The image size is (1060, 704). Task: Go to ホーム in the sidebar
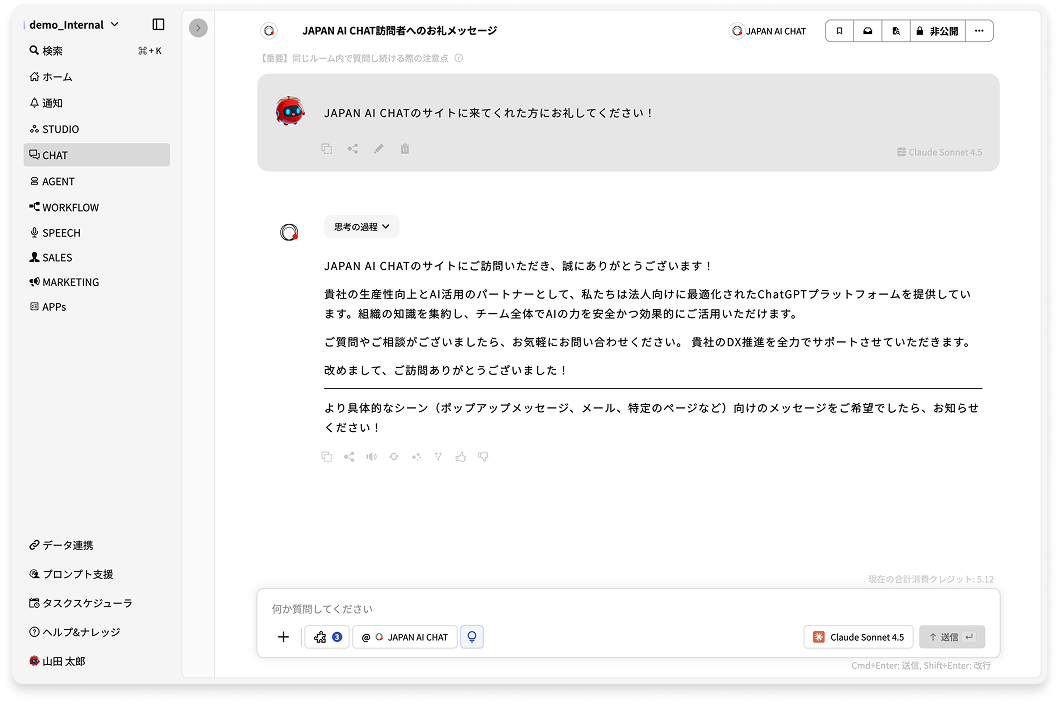pos(96,77)
